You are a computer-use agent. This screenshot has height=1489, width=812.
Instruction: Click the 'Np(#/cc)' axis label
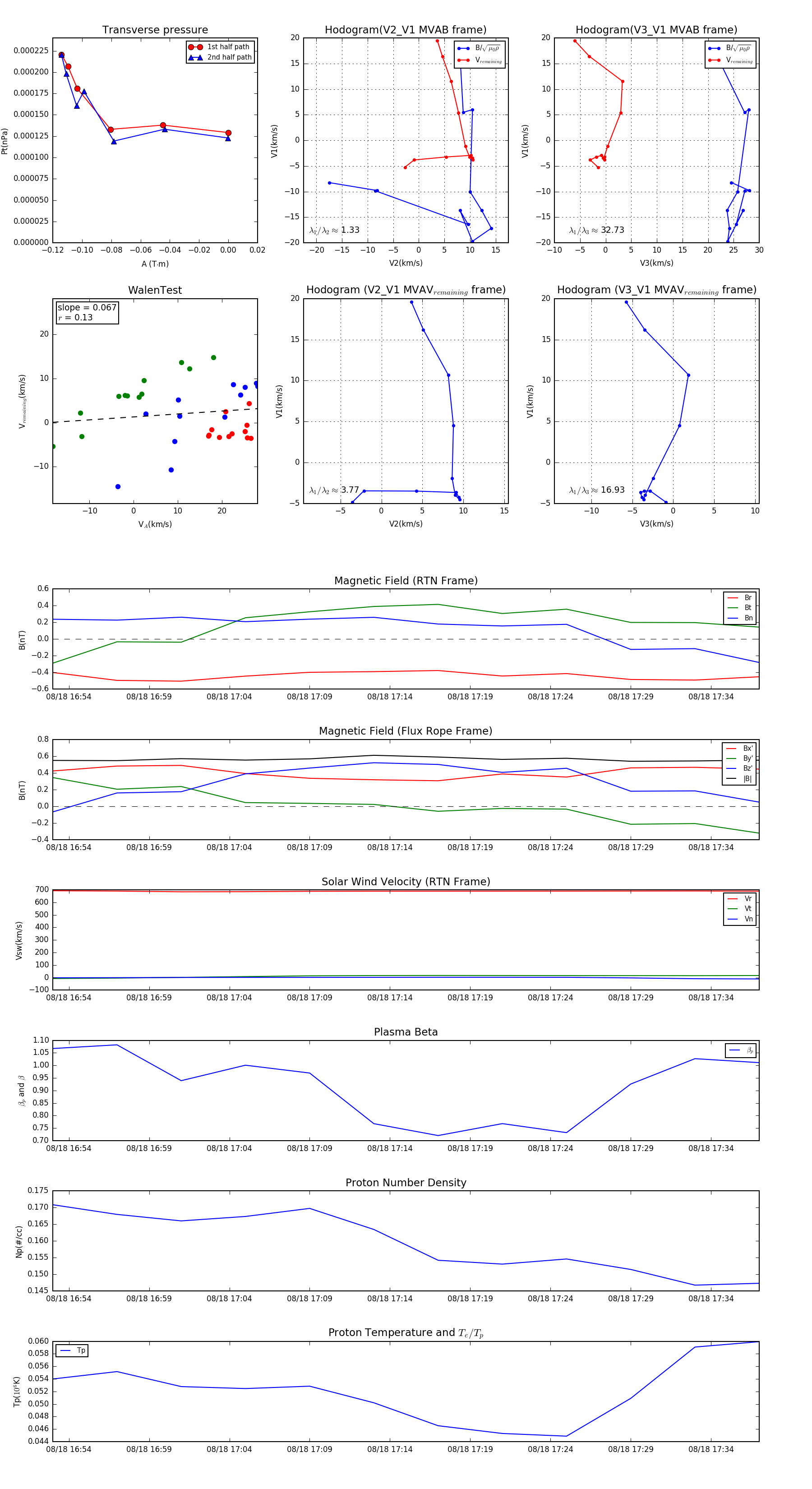tap(19, 1241)
